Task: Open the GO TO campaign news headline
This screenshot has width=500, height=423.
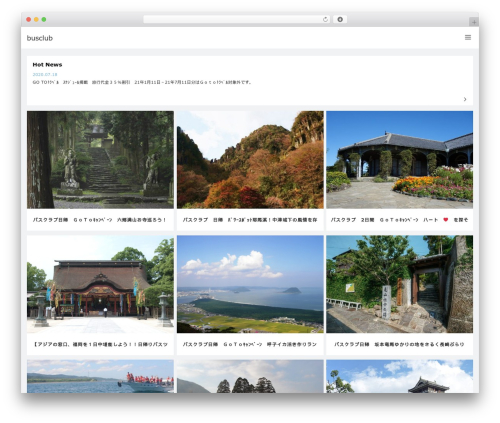Action: (142, 82)
